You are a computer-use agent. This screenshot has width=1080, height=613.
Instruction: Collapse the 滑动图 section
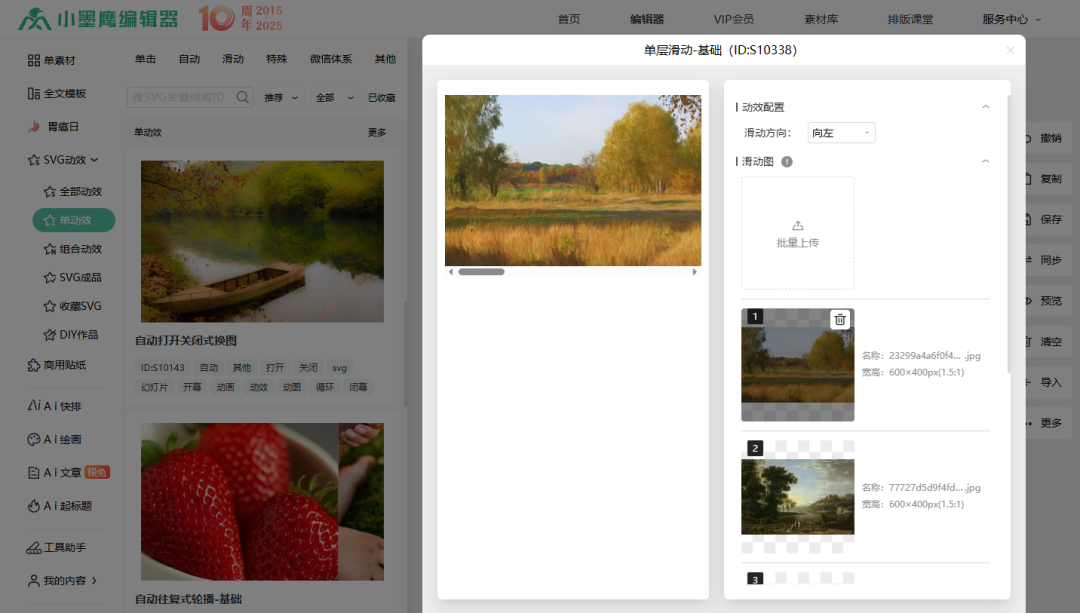986,161
